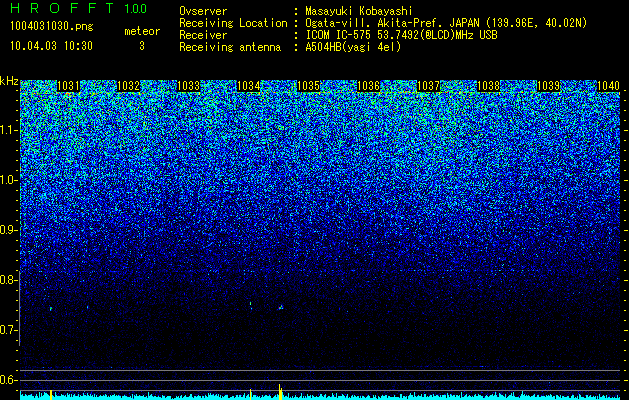Click the meteor count value 3
The height and width of the screenshot is (400, 629).
(x=142, y=46)
